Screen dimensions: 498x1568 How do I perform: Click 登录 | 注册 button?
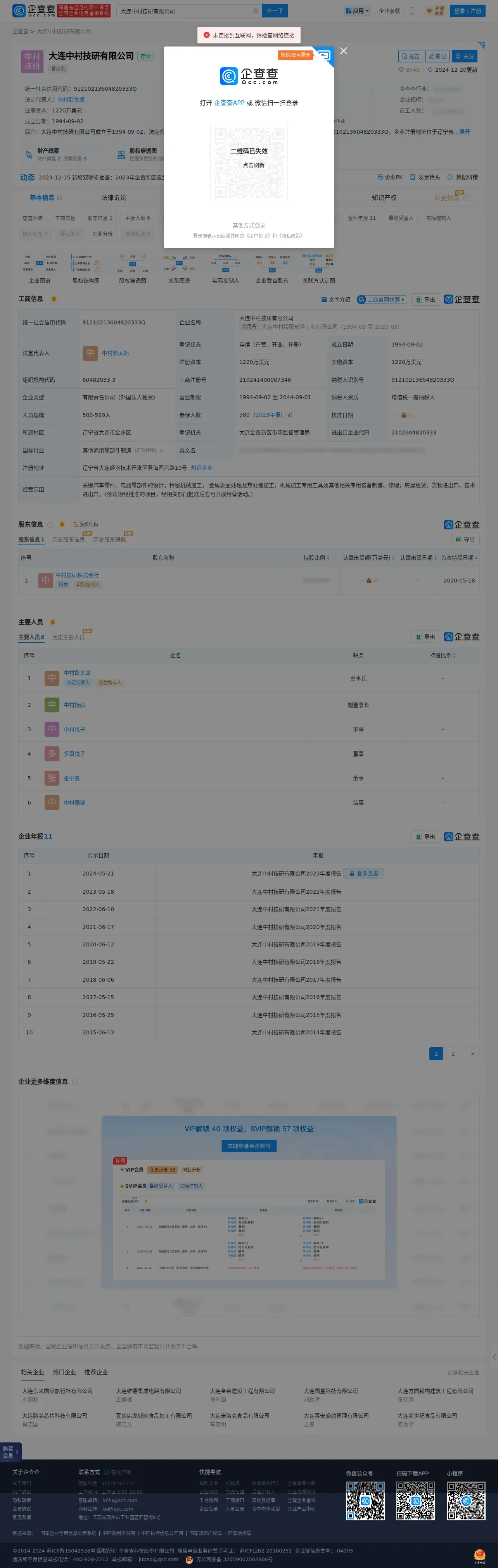point(467,11)
